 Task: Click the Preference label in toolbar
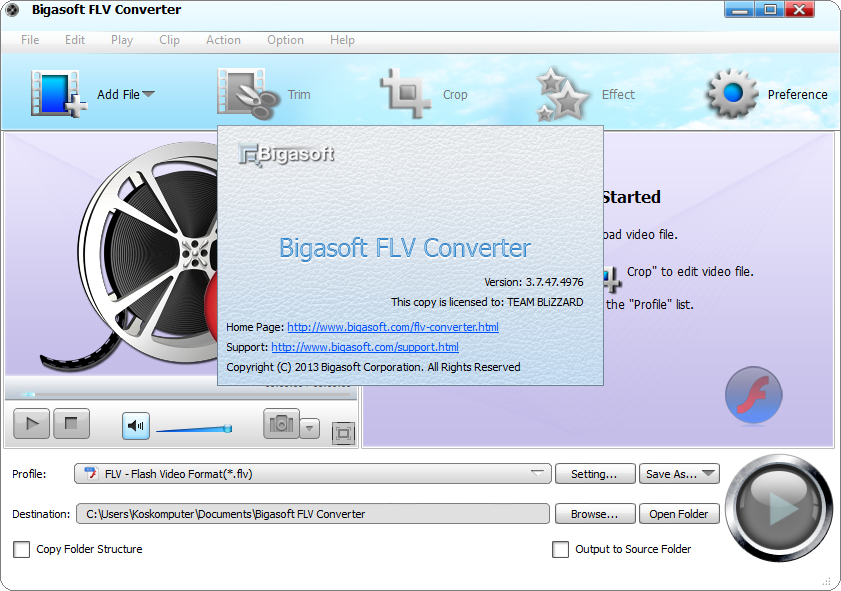pos(797,94)
